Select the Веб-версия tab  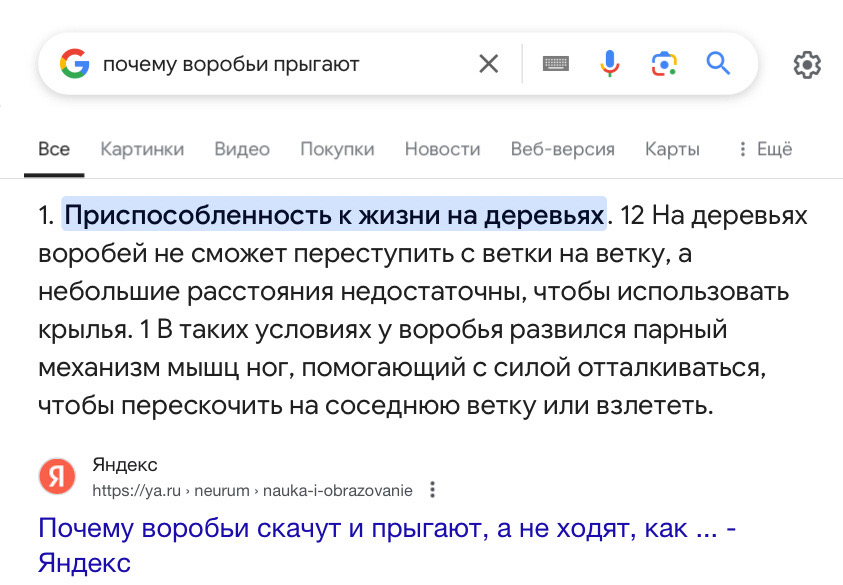click(x=562, y=149)
